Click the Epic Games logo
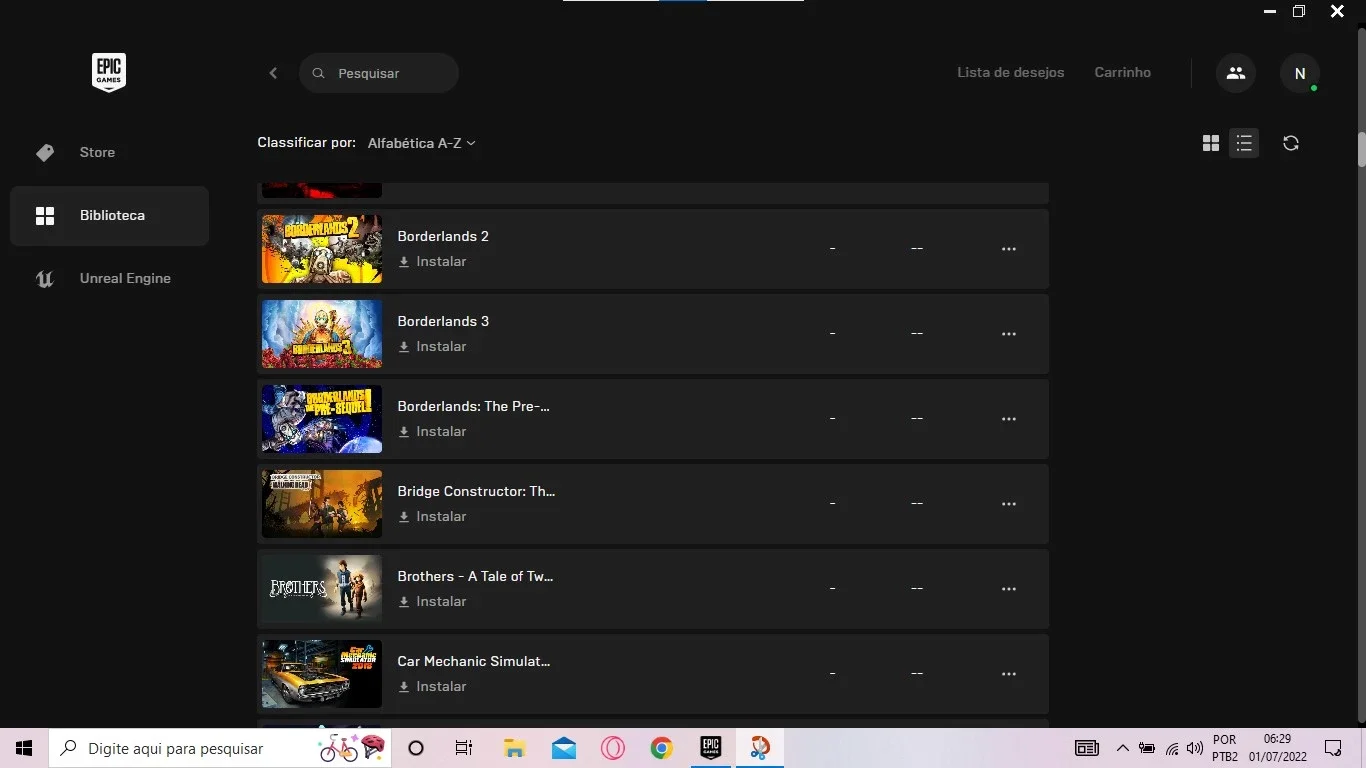Screen dimensions: 1366x768 [x=109, y=72]
